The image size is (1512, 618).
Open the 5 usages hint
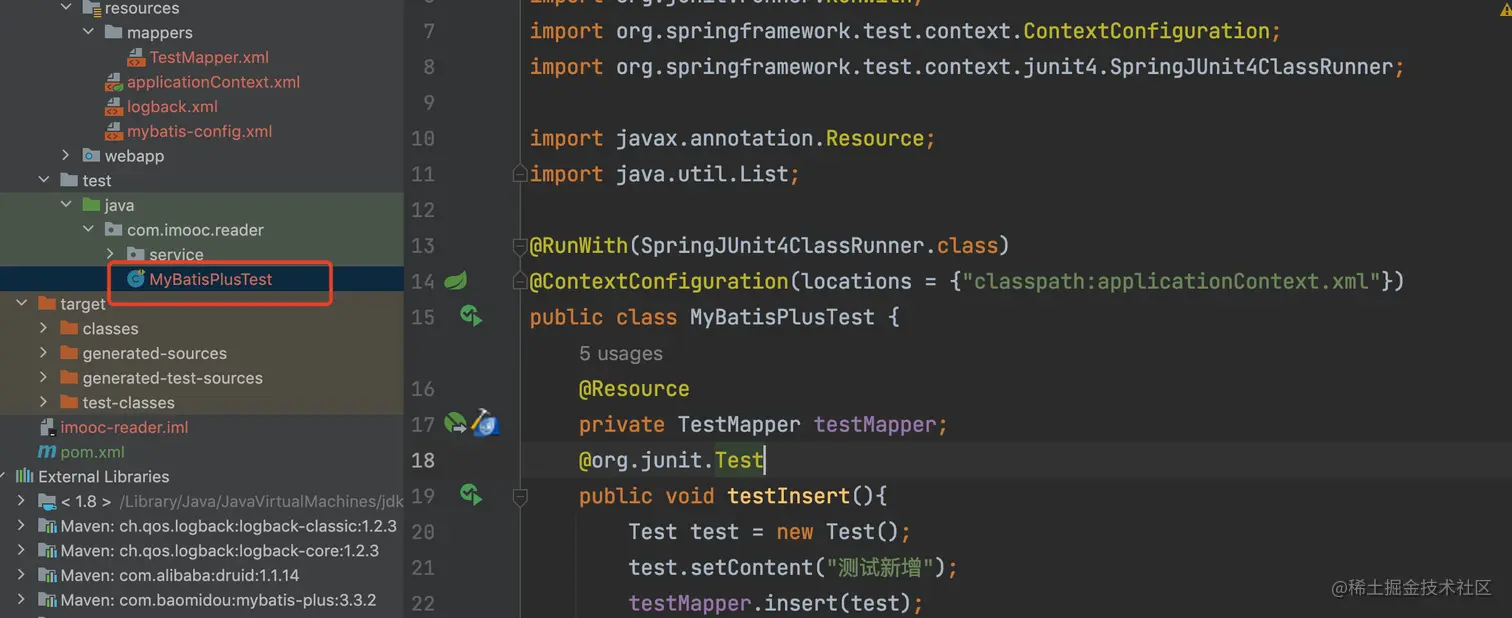pos(620,353)
